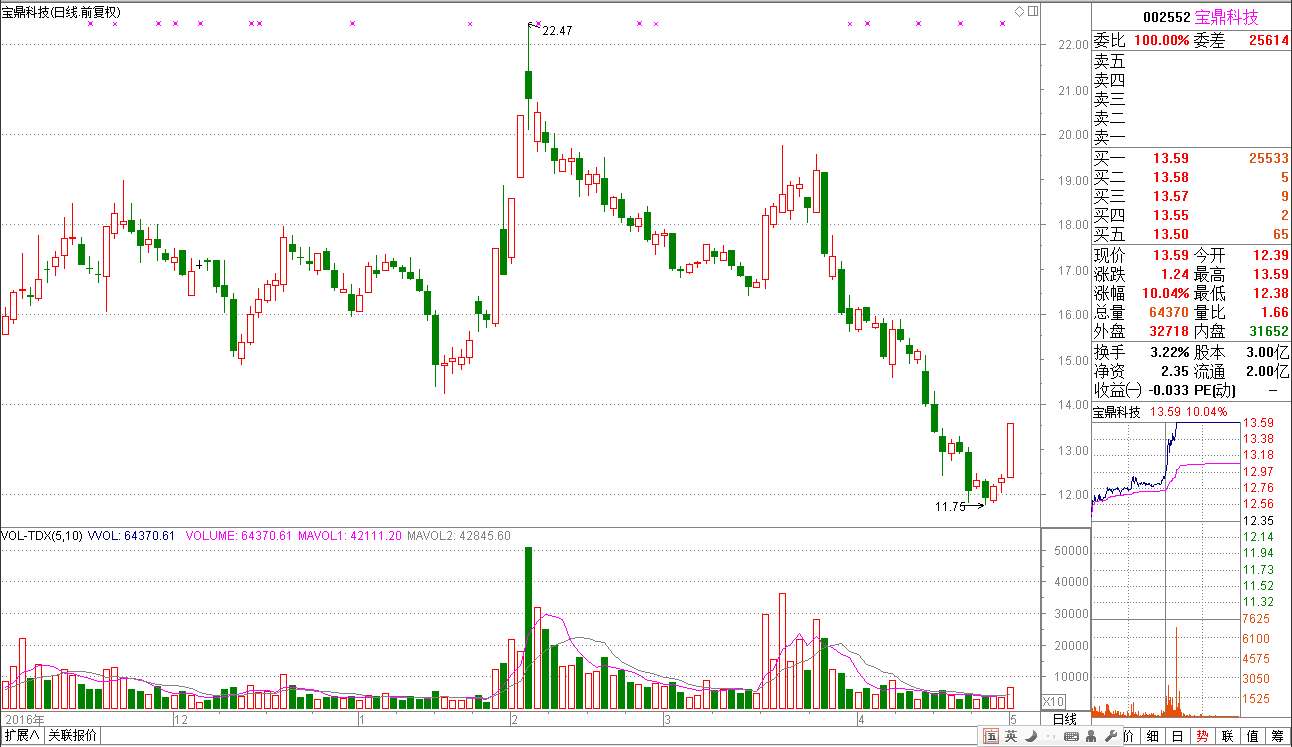Click the 买一 price 13.59
The height and width of the screenshot is (747, 1292).
1171,158
